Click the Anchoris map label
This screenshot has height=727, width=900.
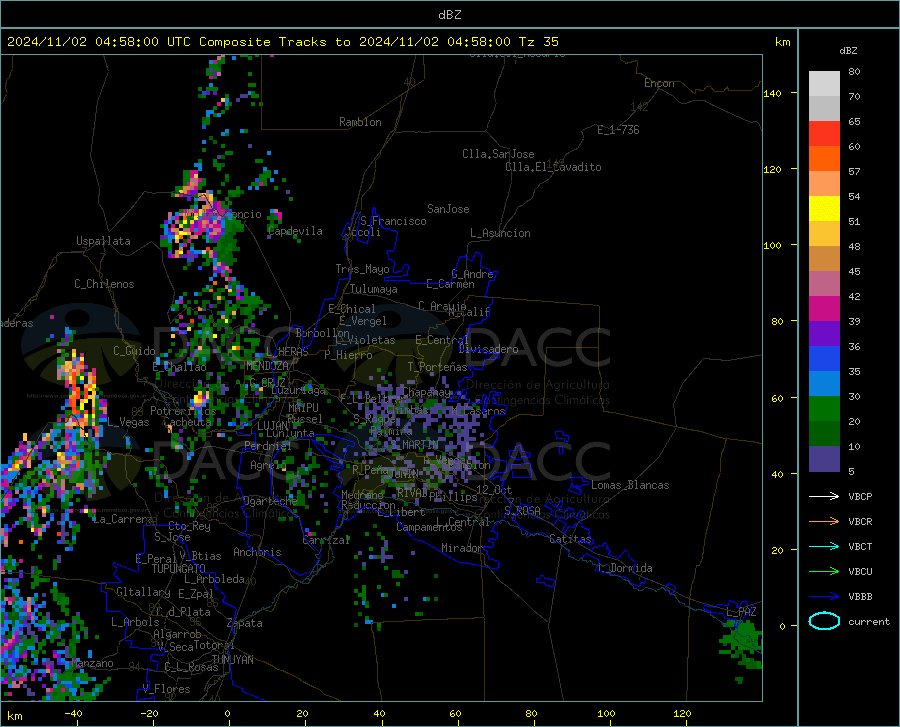[x=257, y=552]
